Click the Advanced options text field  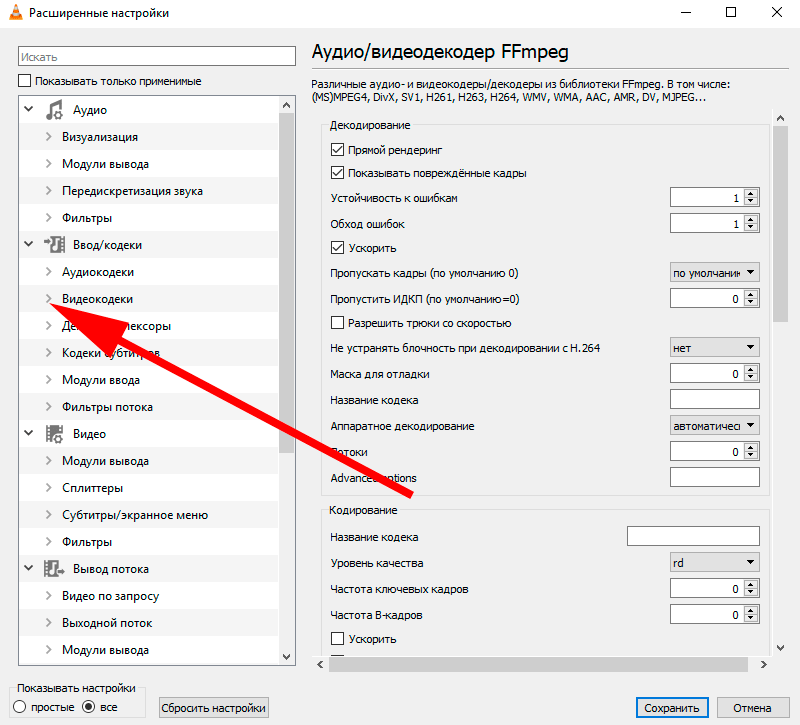pyautogui.click(x=714, y=477)
